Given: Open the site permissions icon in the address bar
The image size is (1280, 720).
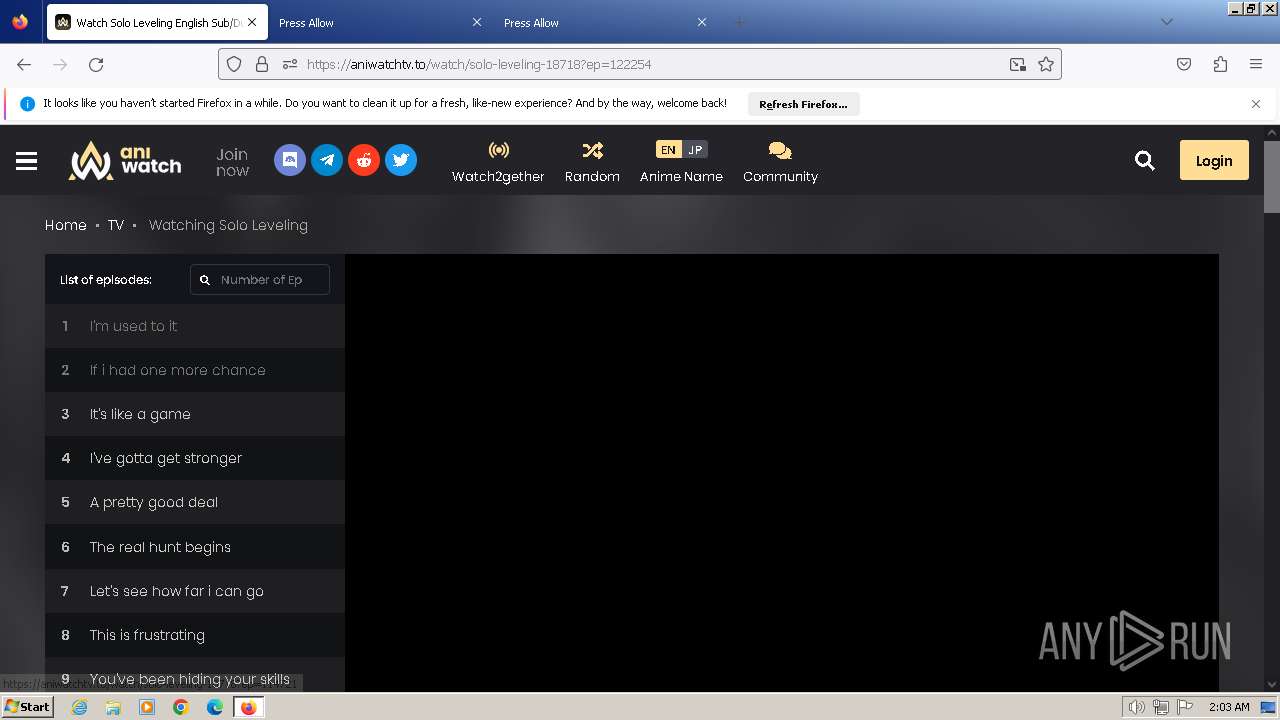Looking at the screenshot, I should [290, 64].
